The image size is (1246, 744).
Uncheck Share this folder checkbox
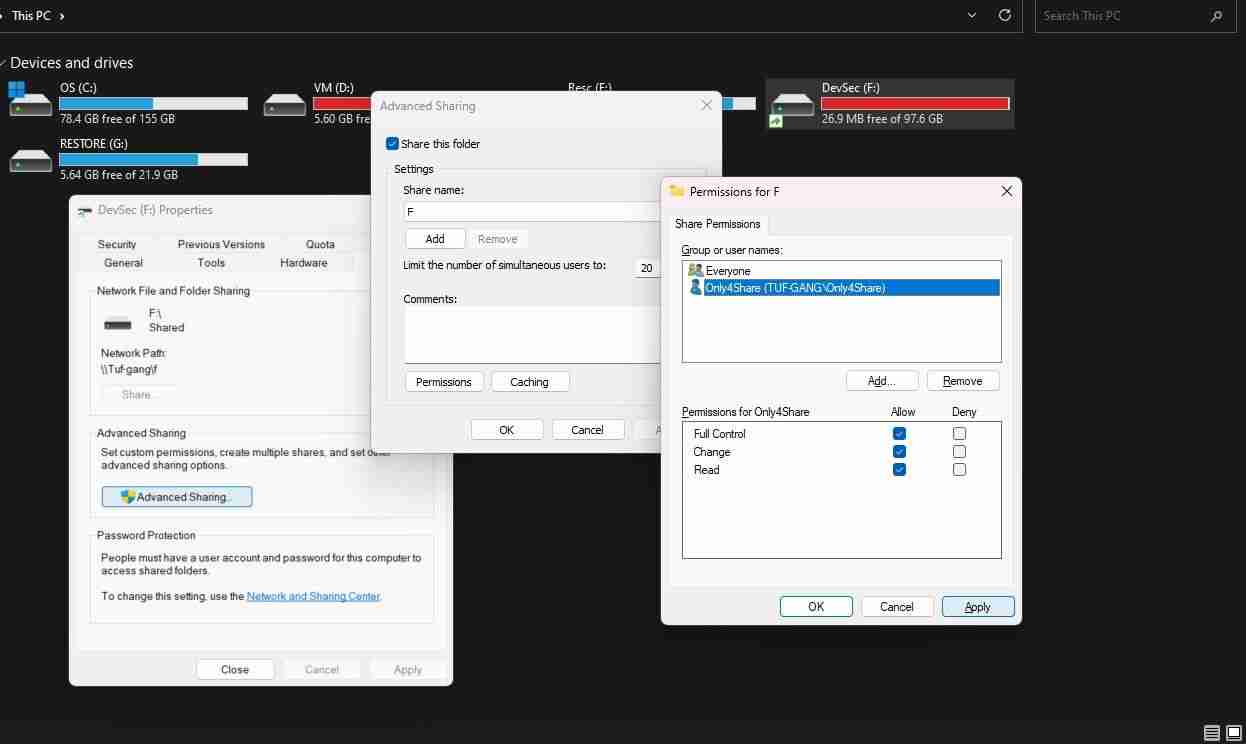click(x=392, y=144)
